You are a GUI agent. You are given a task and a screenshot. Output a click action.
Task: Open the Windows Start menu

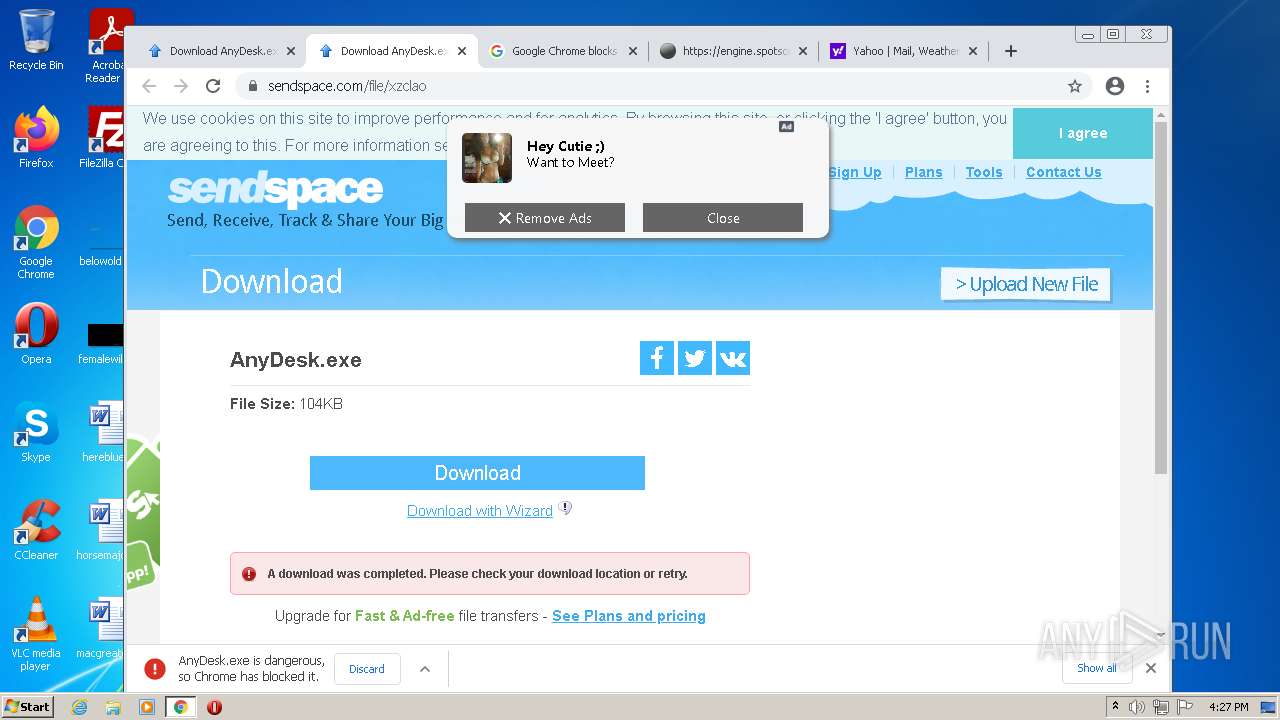28,707
